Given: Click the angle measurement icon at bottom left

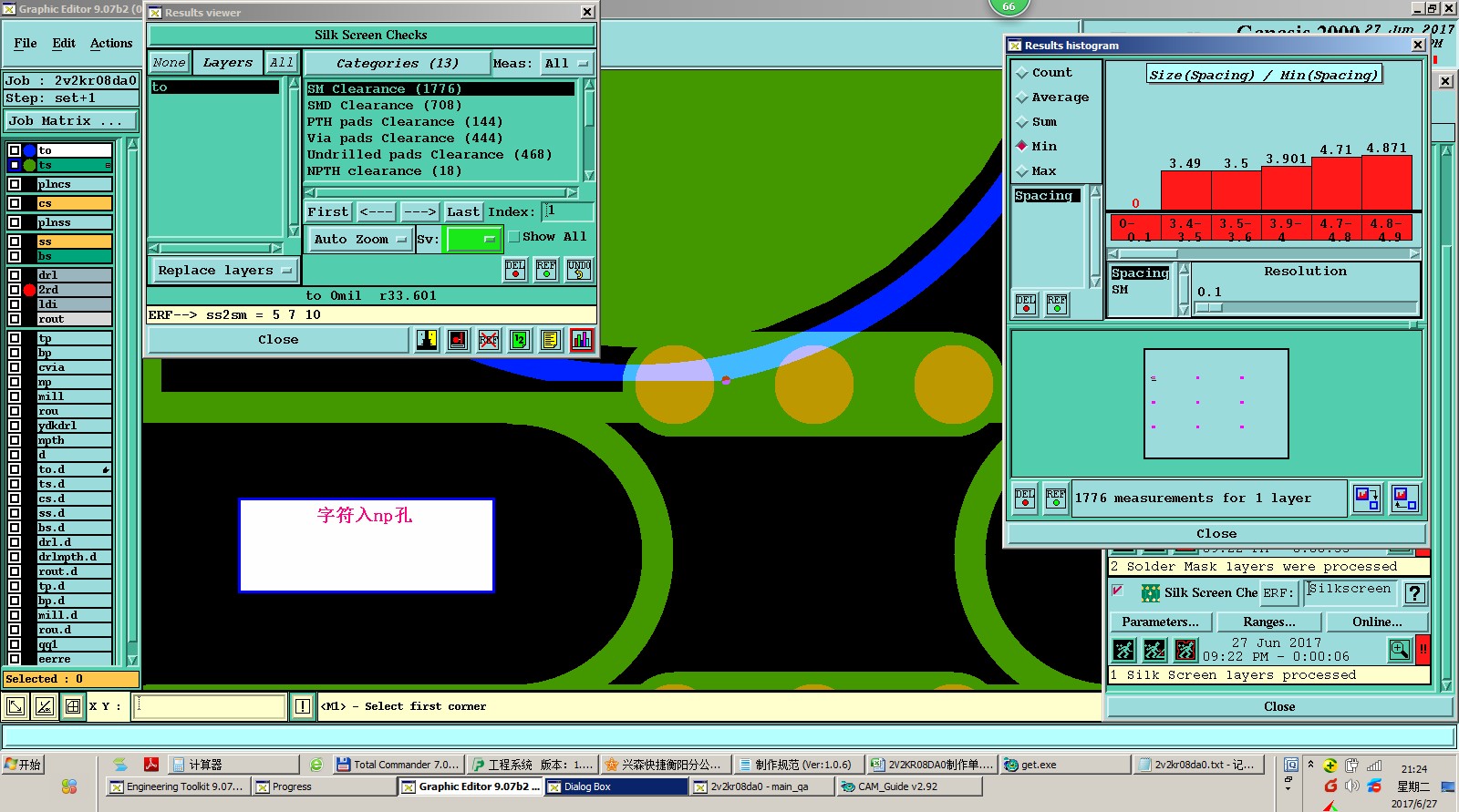Looking at the screenshot, I should (45, 706).
